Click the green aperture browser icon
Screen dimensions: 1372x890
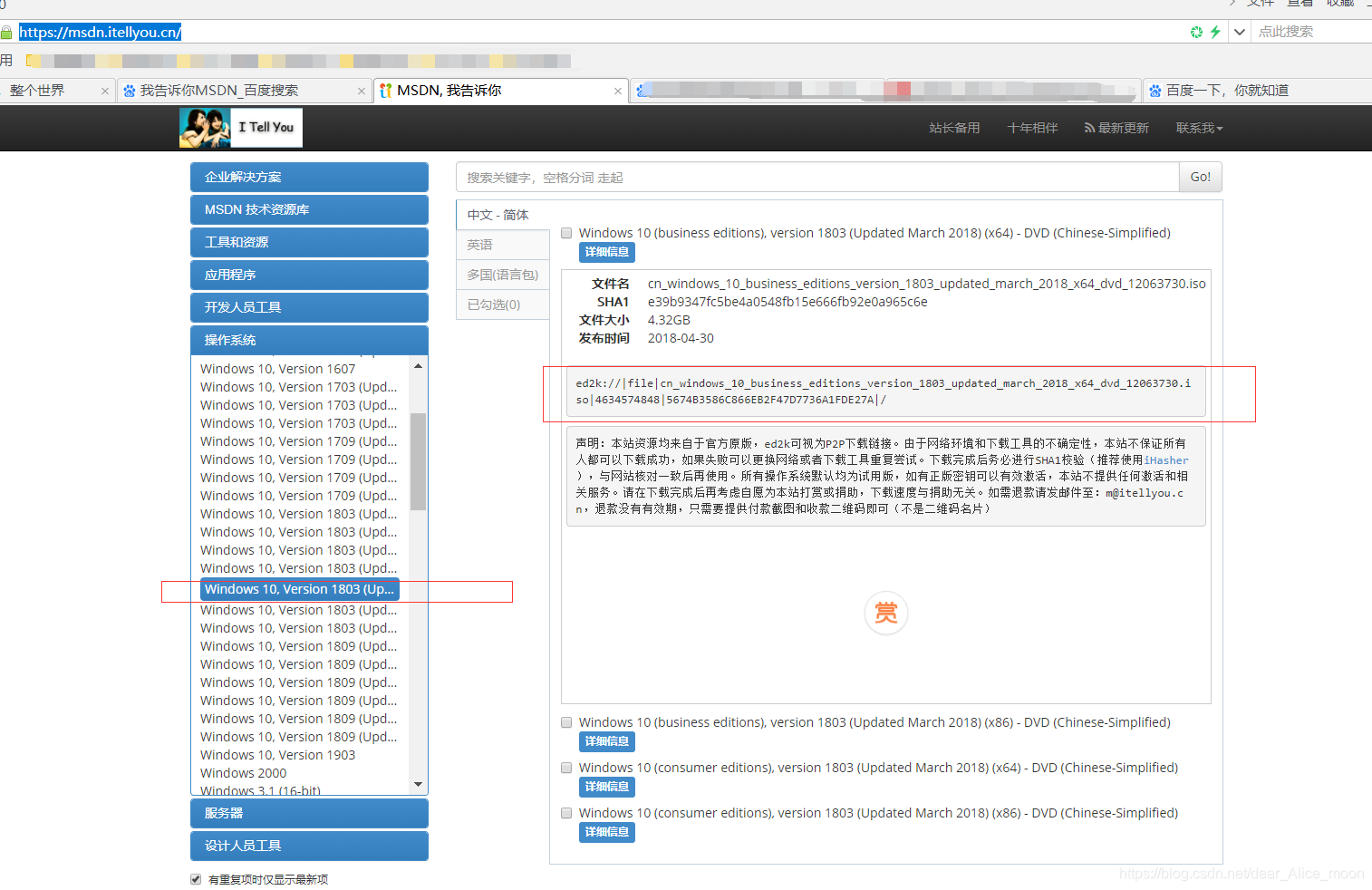[1196, 32]
